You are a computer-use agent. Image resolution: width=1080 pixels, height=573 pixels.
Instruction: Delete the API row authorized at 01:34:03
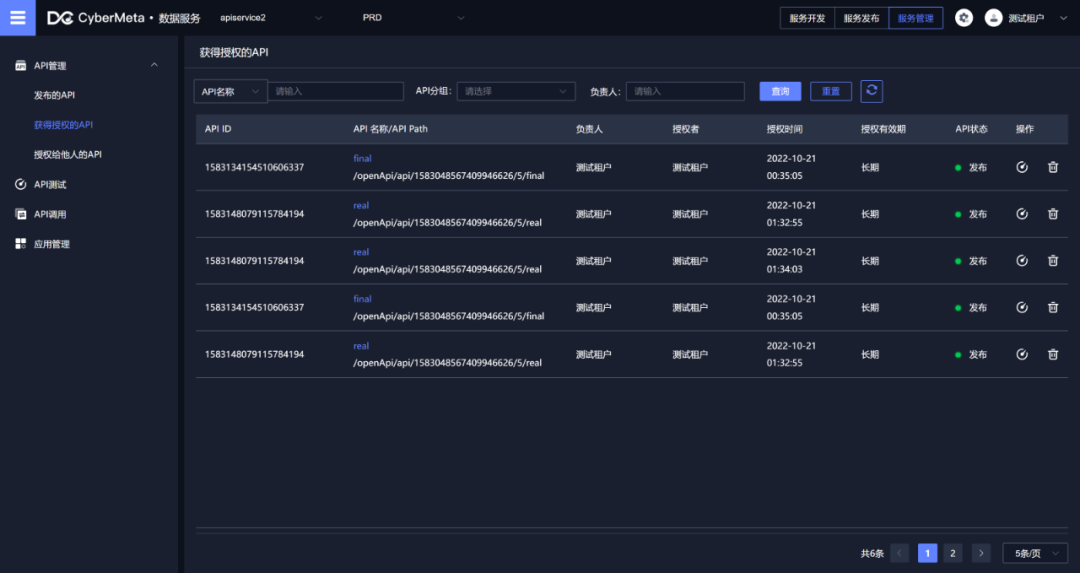pos(1052,260)
